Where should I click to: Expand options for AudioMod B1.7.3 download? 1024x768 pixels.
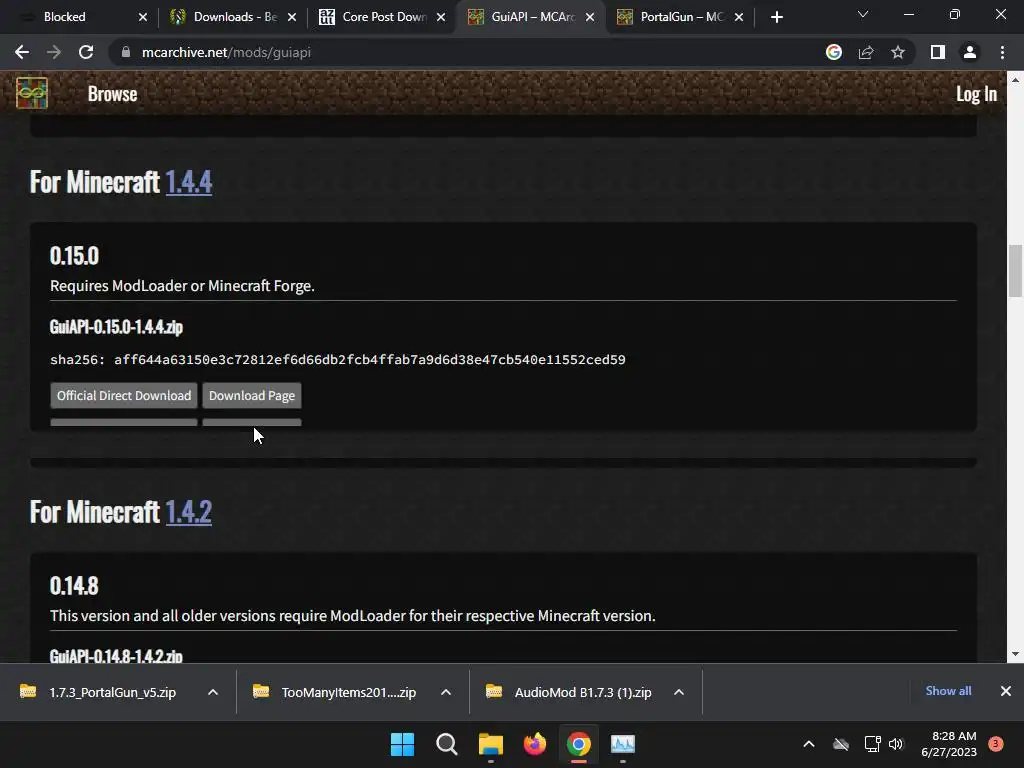click(679, 692)
